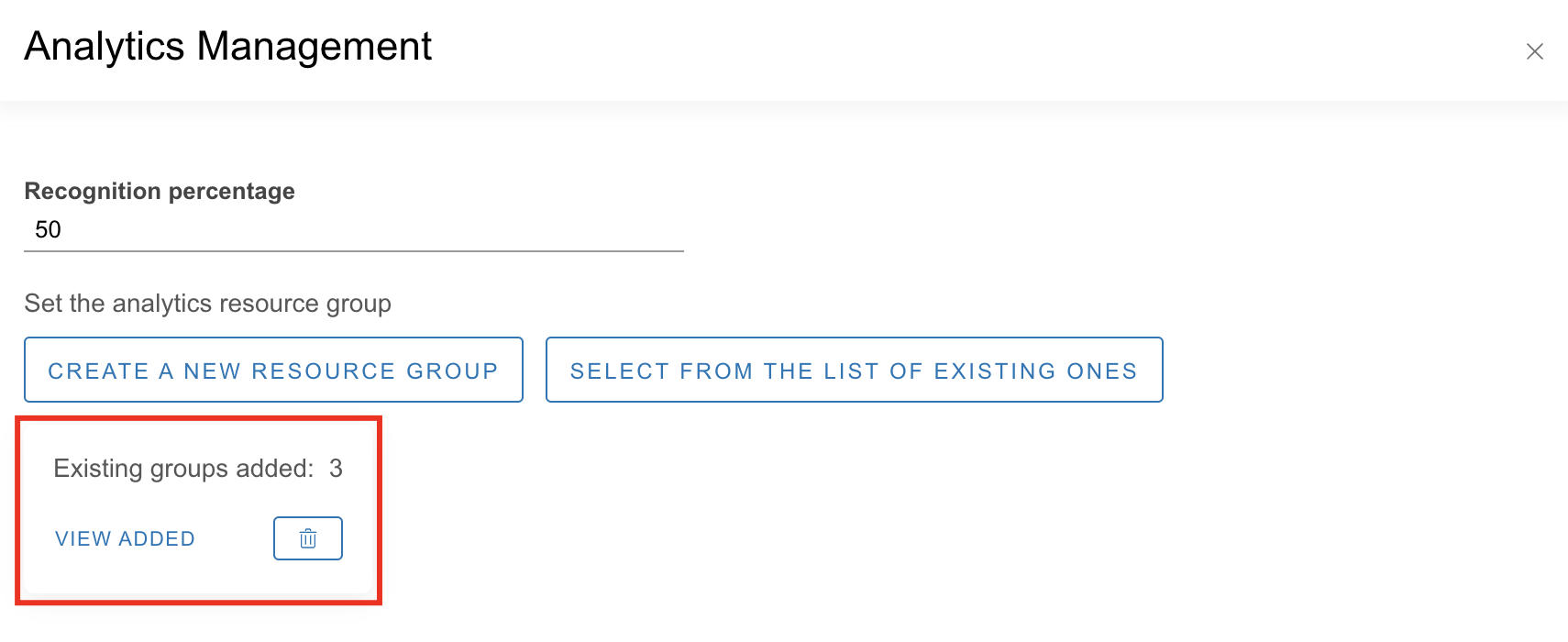The image size is (1568, 642).
Task: Start creating a new resource group
Action: click(273, 371)
